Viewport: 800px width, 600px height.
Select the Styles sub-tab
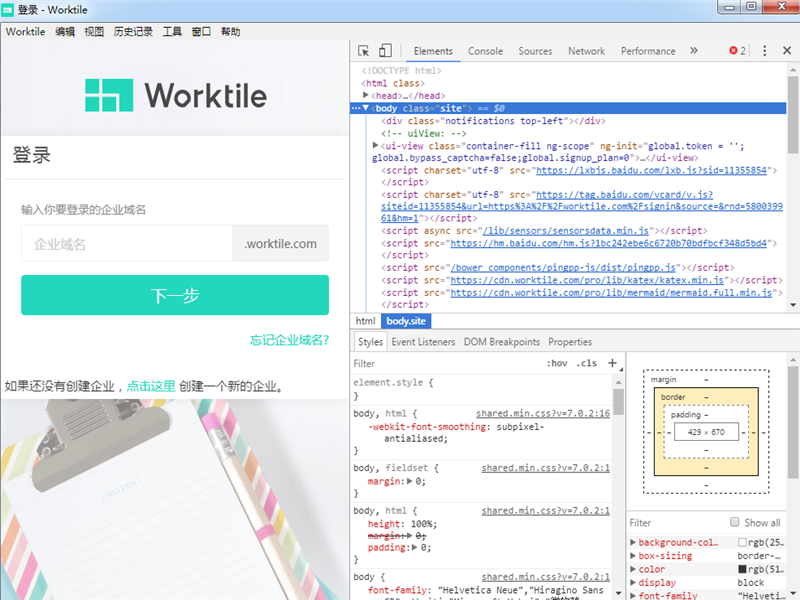[x=370, y=342]
